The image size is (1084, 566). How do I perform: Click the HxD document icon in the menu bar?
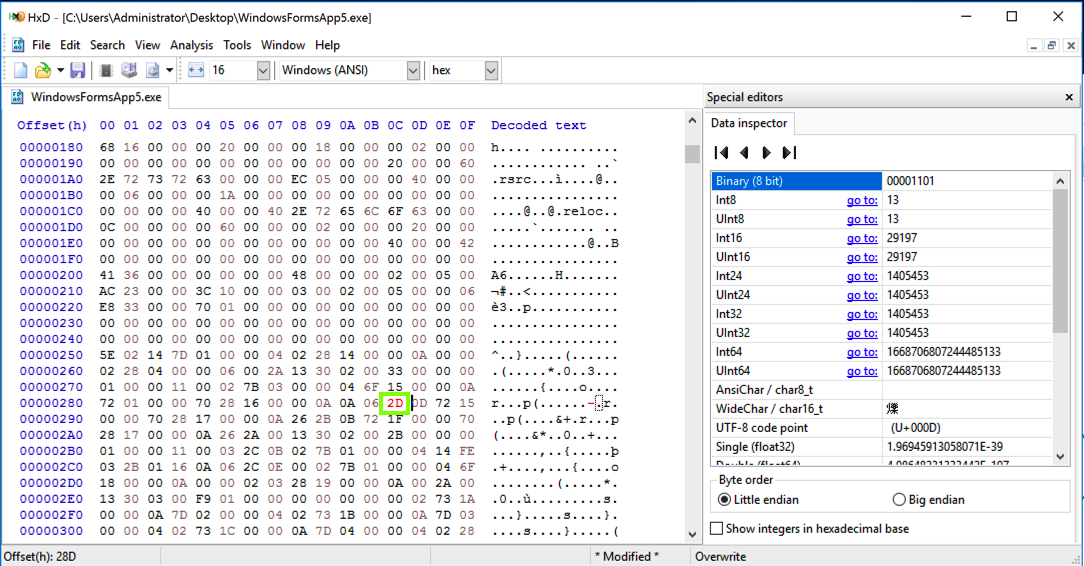click(x=18, y=45)
